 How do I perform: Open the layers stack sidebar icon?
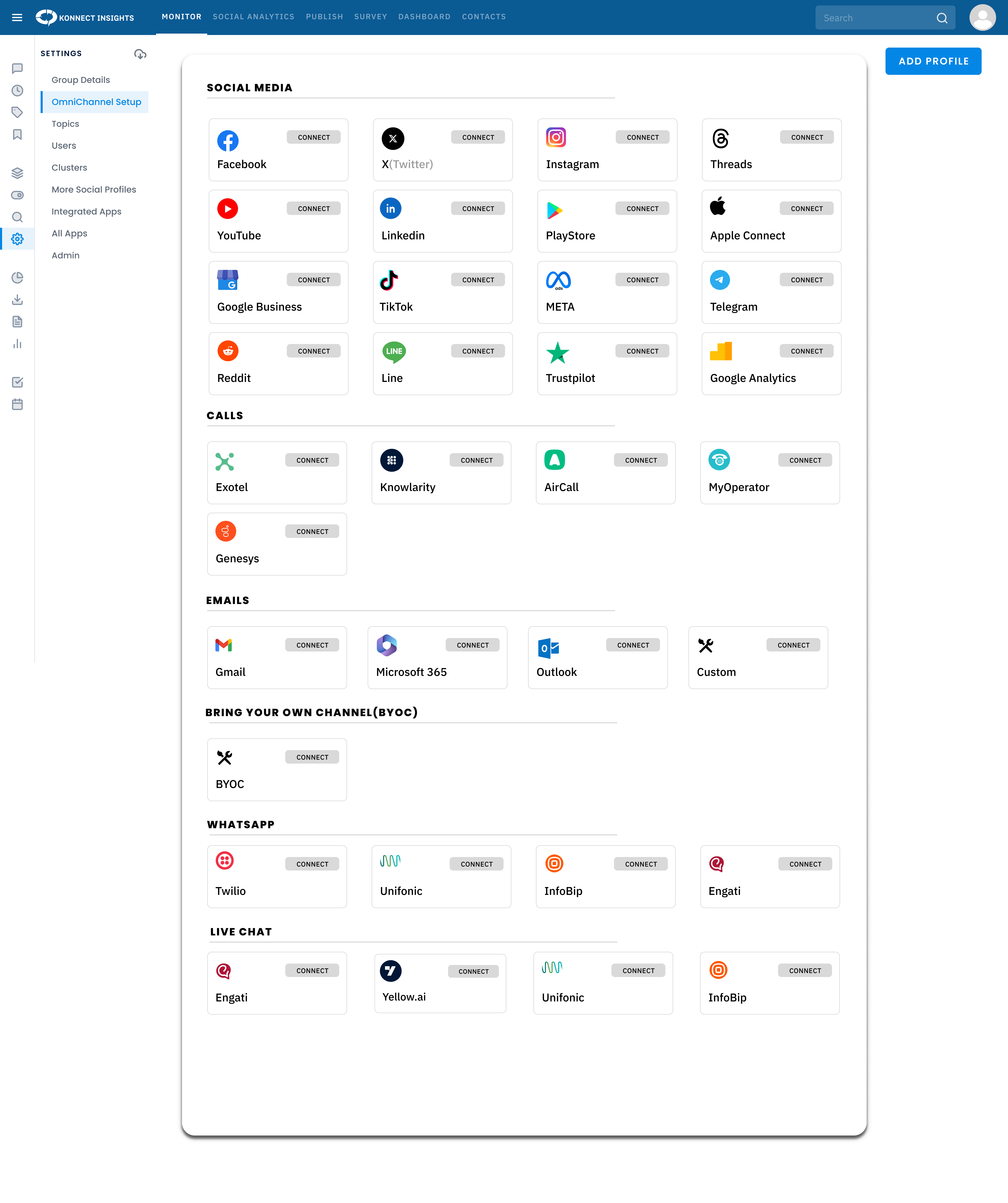pyautogui.click(x=17, y=173)
